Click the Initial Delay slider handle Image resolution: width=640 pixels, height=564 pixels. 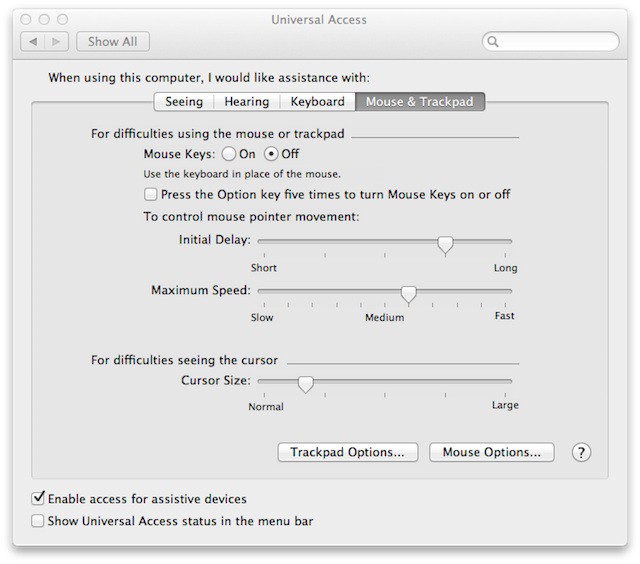point(446,244)
